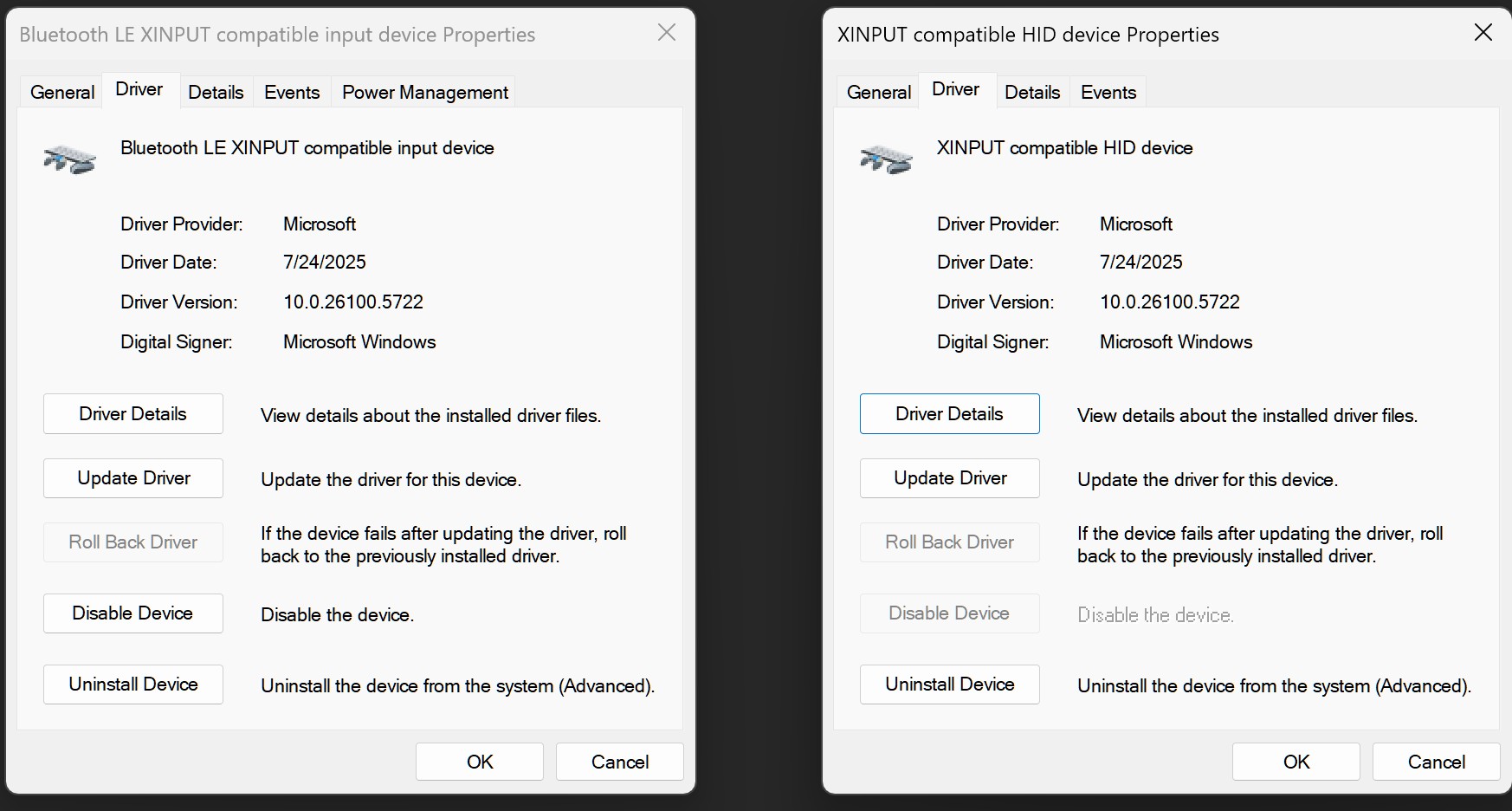1512x811 pixels.
Task: Close the XINPUT compatible HID device Properties window
Action: (1483, 33)
